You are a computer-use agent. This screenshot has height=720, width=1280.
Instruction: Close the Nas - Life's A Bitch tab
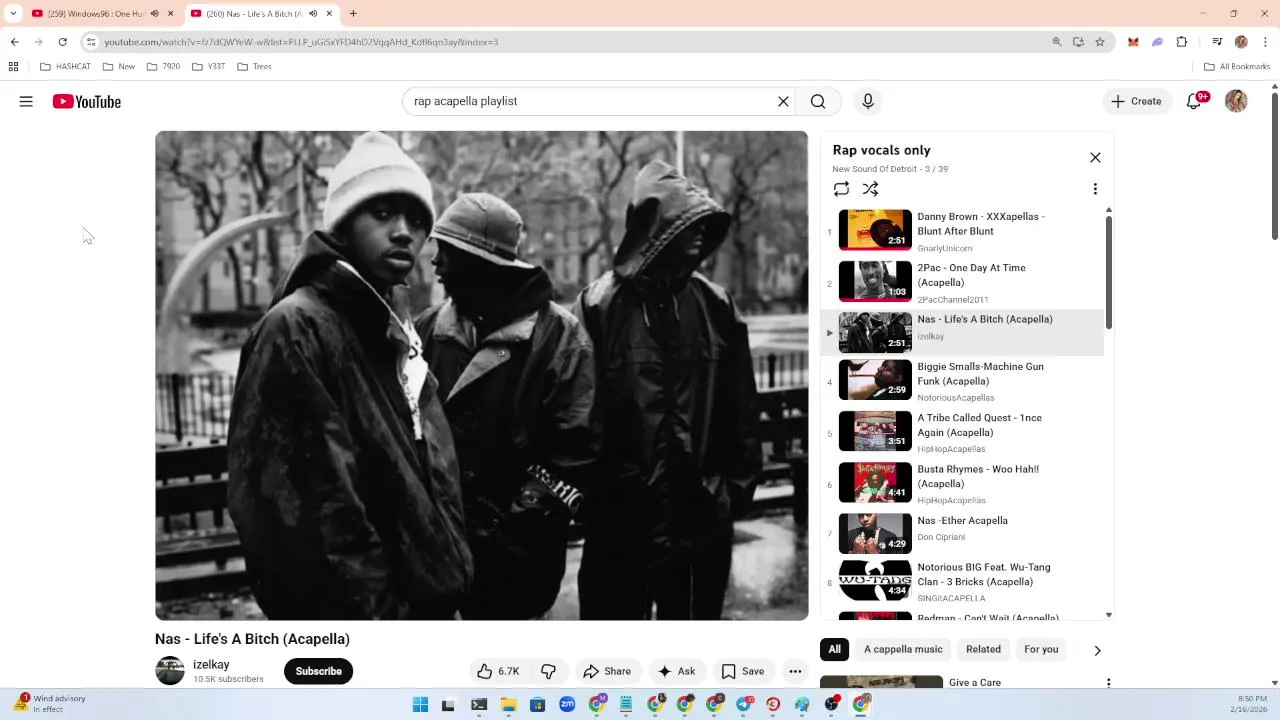(x=329, y=13)
